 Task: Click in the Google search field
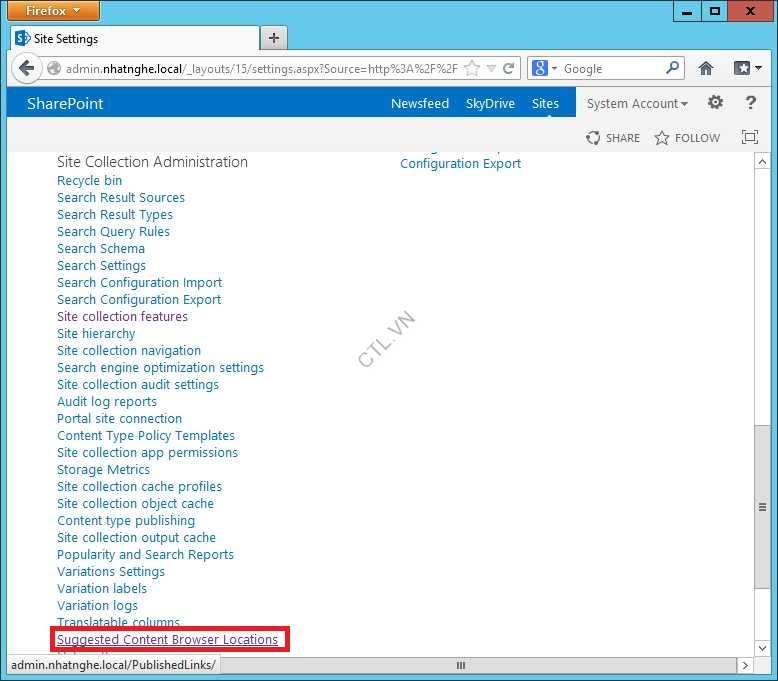coord(612,68)
